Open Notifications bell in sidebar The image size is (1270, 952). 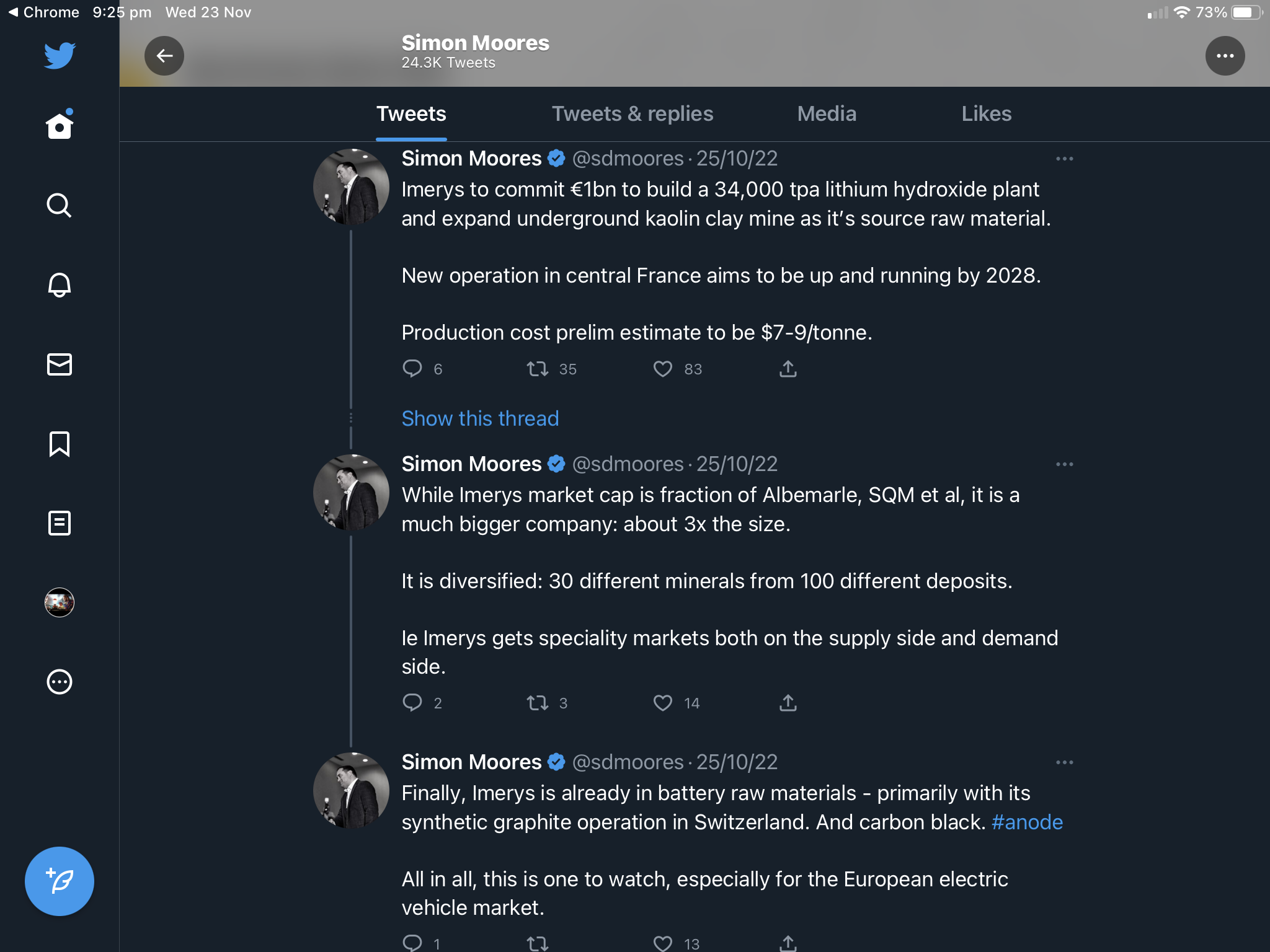(x=60, y=284)
